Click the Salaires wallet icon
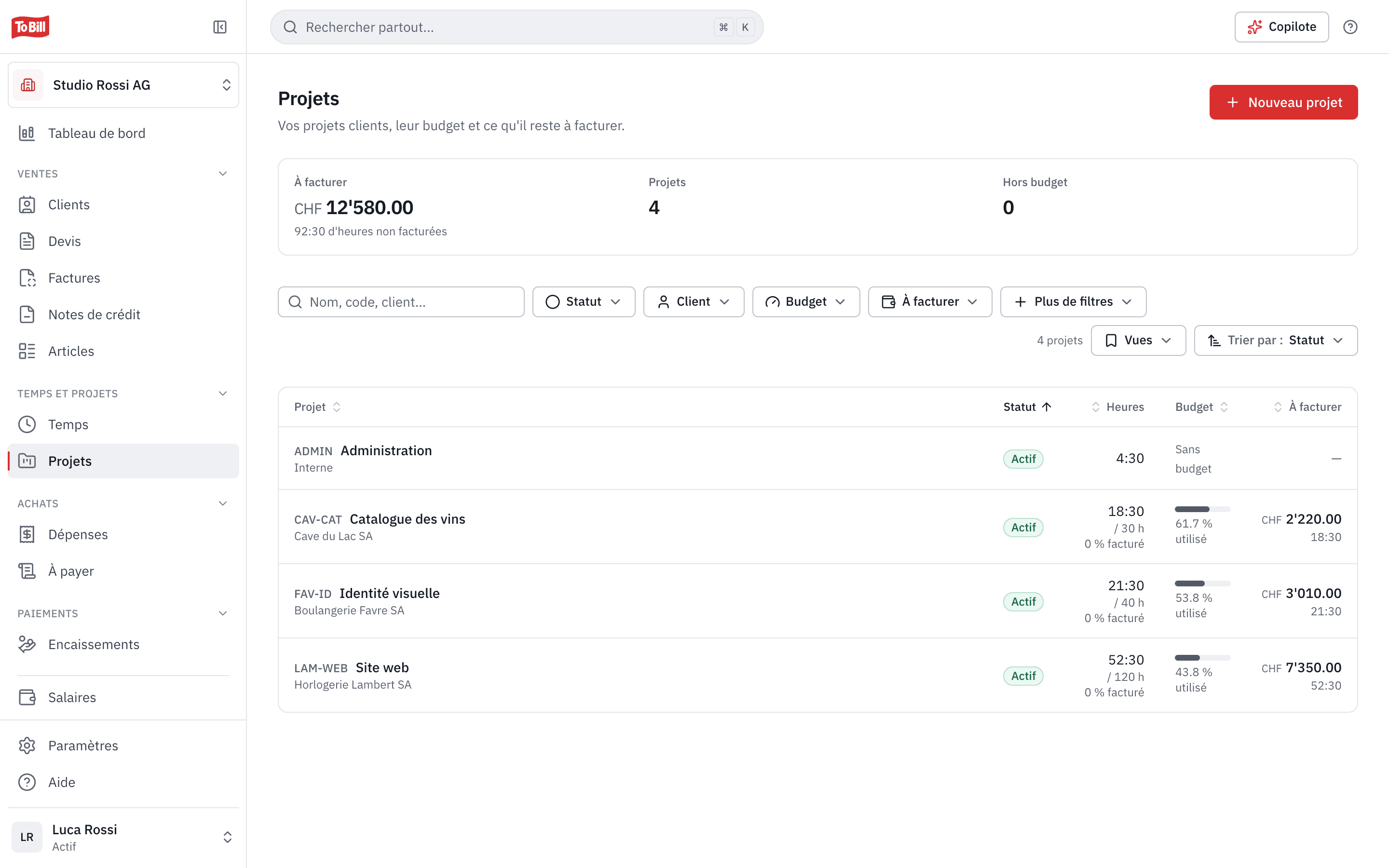The height and width of the screenshot is (868, 1389). 27,697
